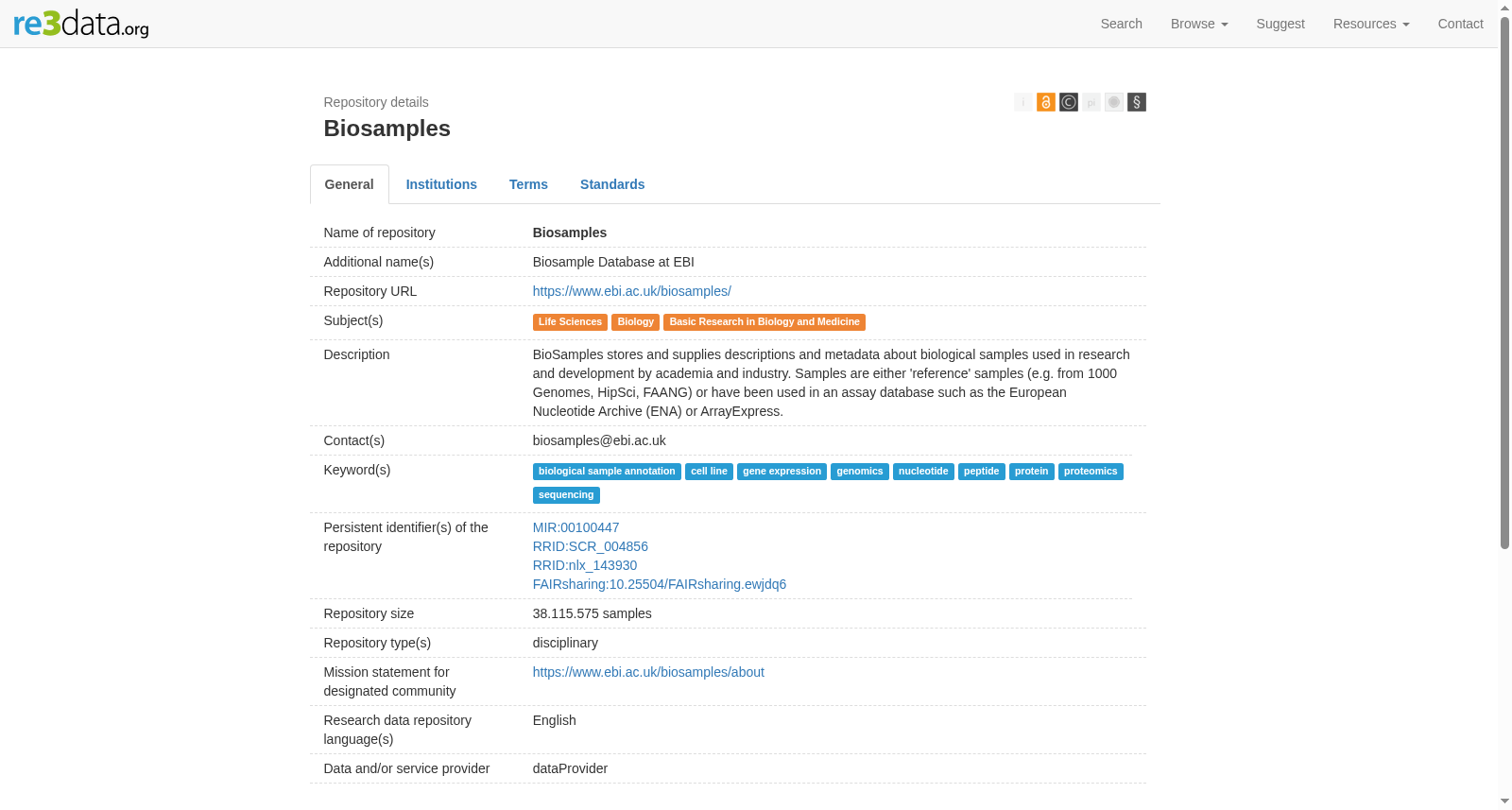Image resolution: width=1512 pixels, height=810 pixels.
Task: Open the Contact page
Action: [1461, 24]
